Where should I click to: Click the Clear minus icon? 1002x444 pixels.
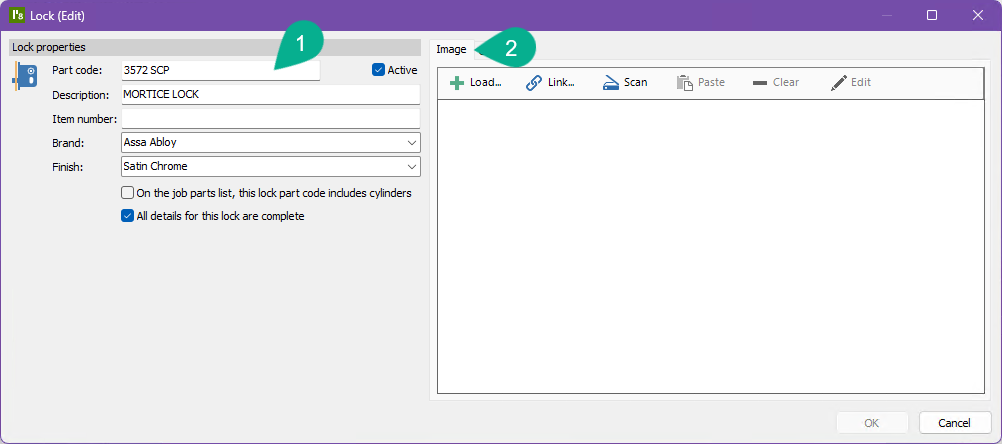760,83
